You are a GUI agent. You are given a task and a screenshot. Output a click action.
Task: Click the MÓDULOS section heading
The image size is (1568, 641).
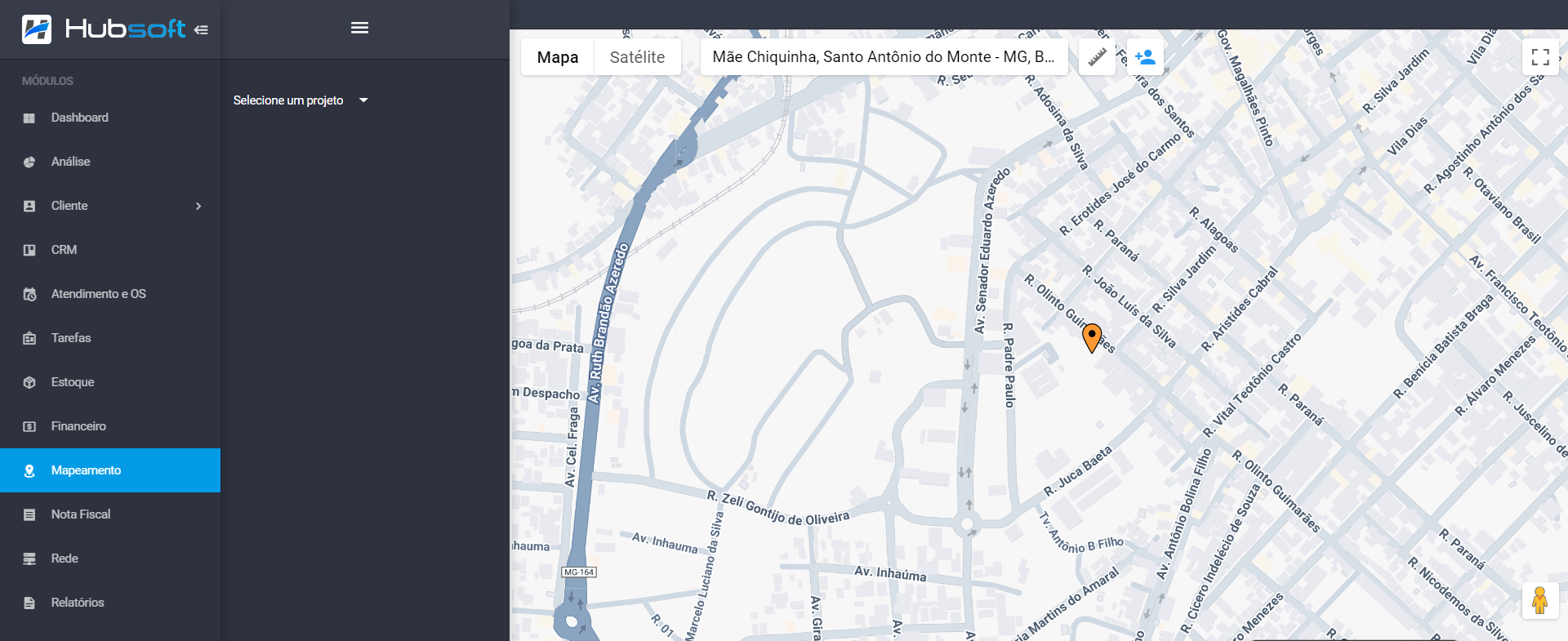[x=47, y=81]
